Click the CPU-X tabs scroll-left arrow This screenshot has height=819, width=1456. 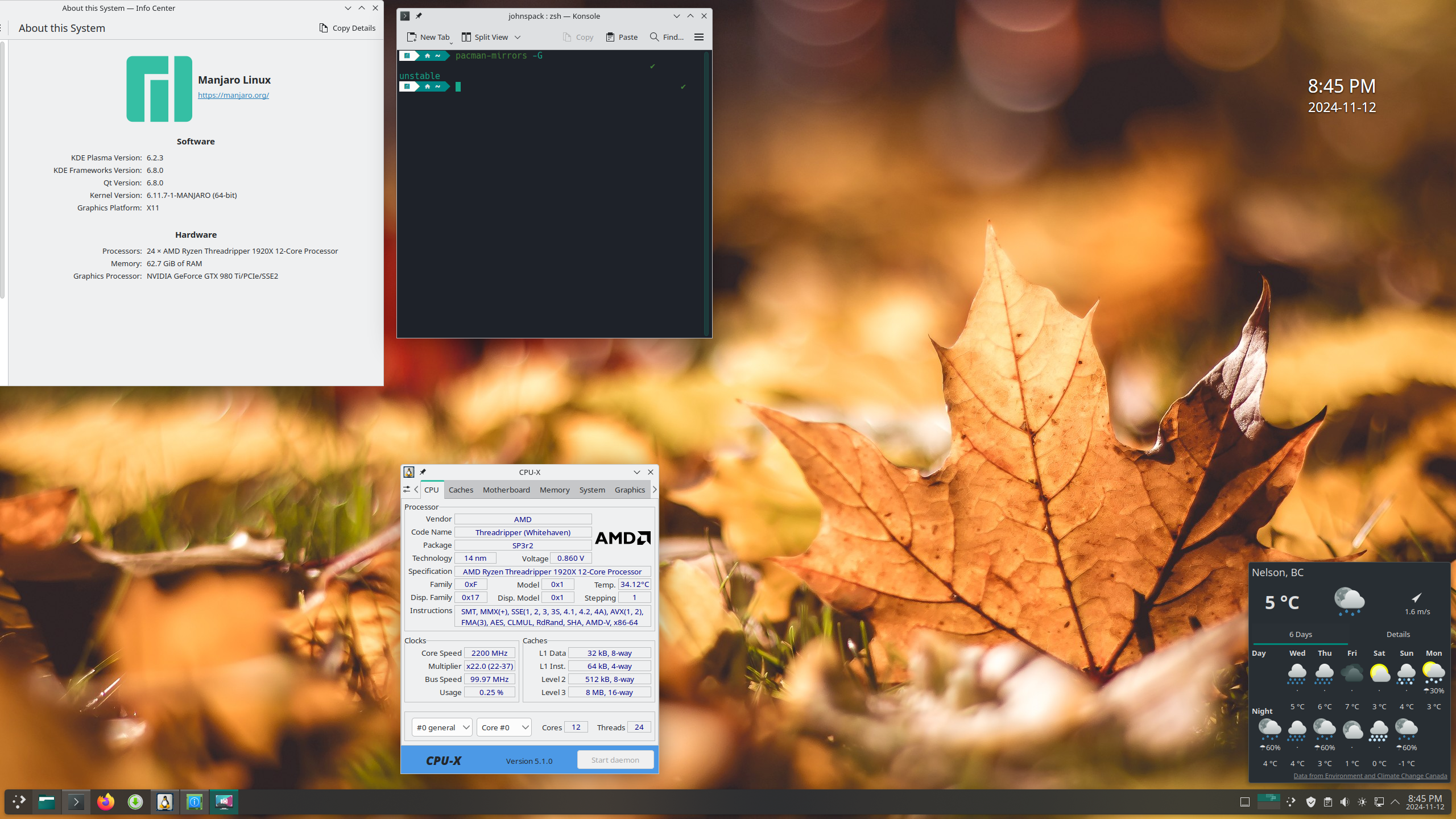tap(416, 489)
